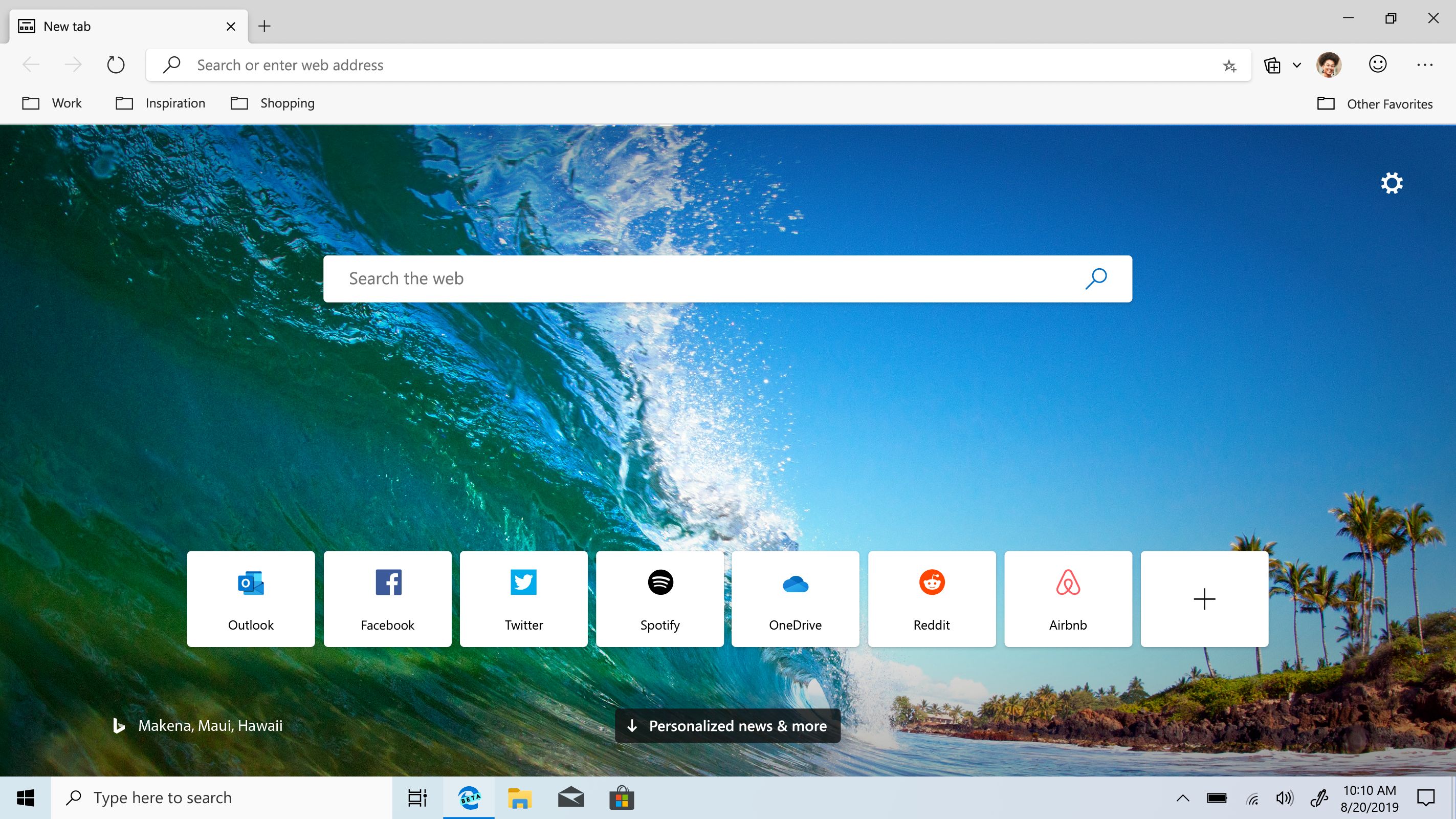The height and width of the screenshot is (819, 1456).
Task: Click Search the web input field
Action: [727, 278]
